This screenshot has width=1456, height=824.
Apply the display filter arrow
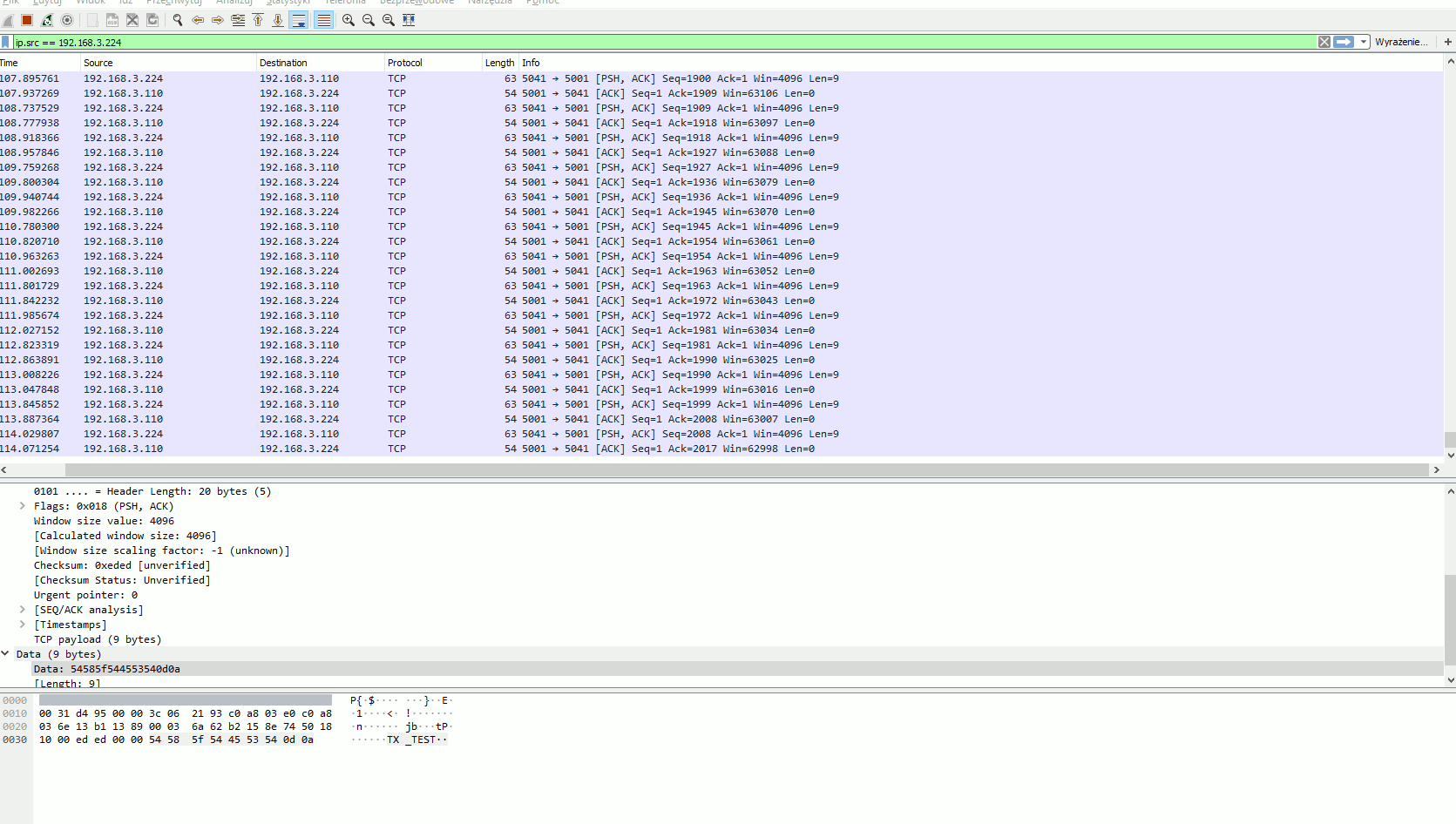click(x=1344, y=42)
